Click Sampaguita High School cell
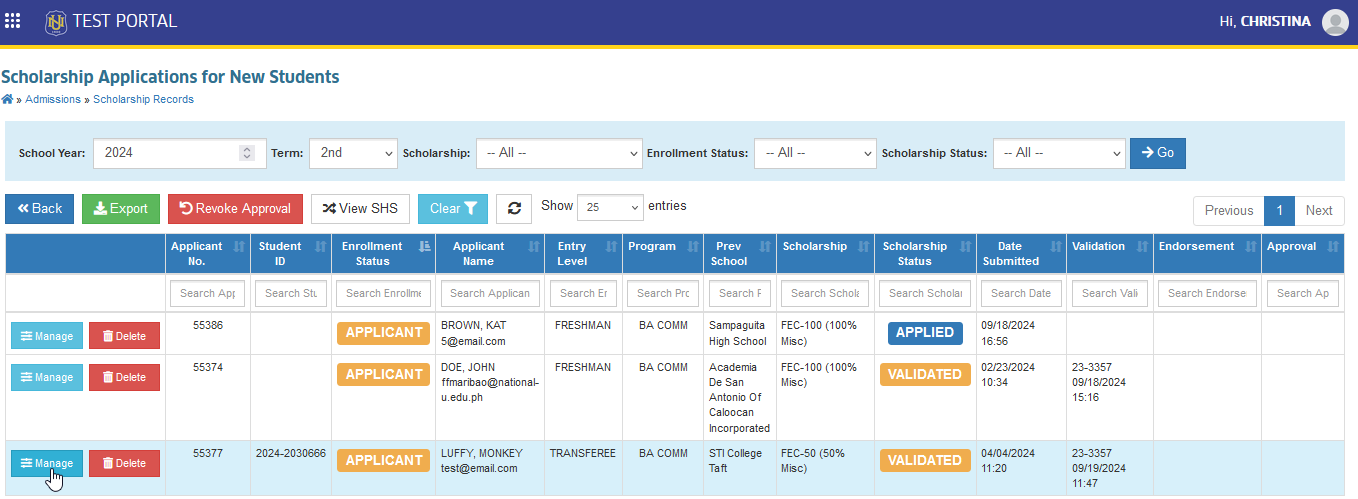 (738, 333)
